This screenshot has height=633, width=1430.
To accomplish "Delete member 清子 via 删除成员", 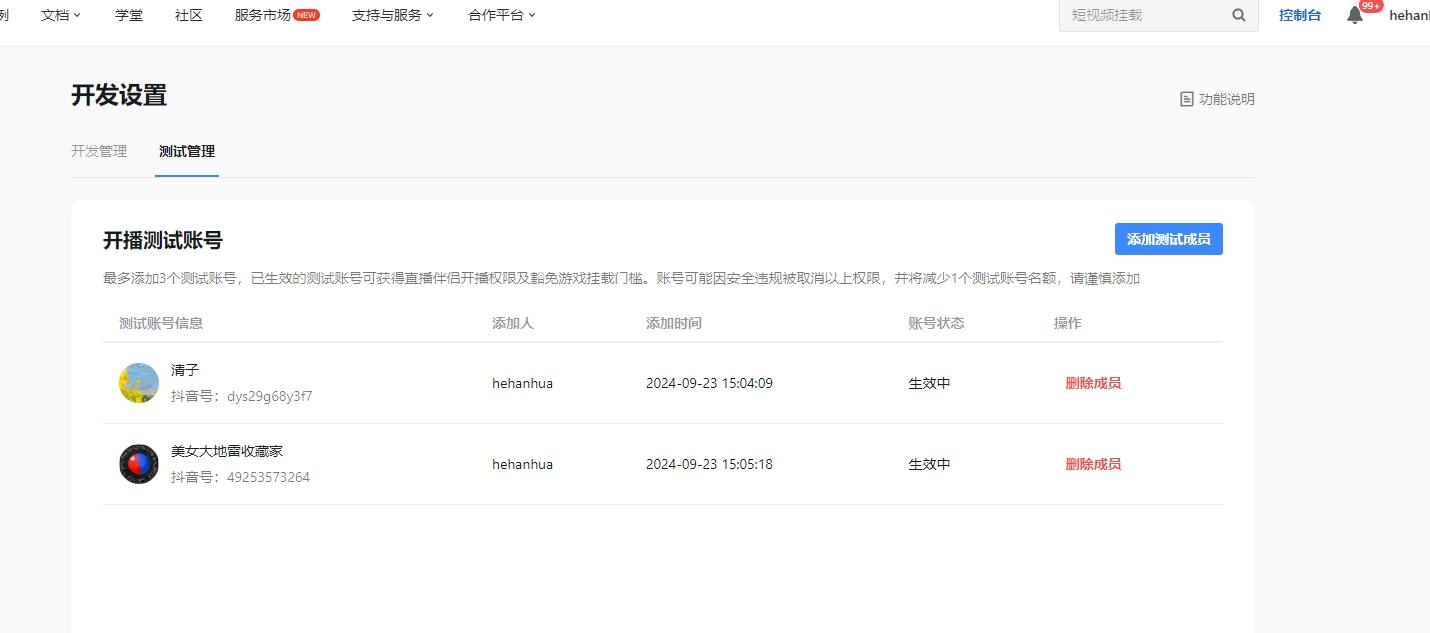I will click(x=1093, y=383).
